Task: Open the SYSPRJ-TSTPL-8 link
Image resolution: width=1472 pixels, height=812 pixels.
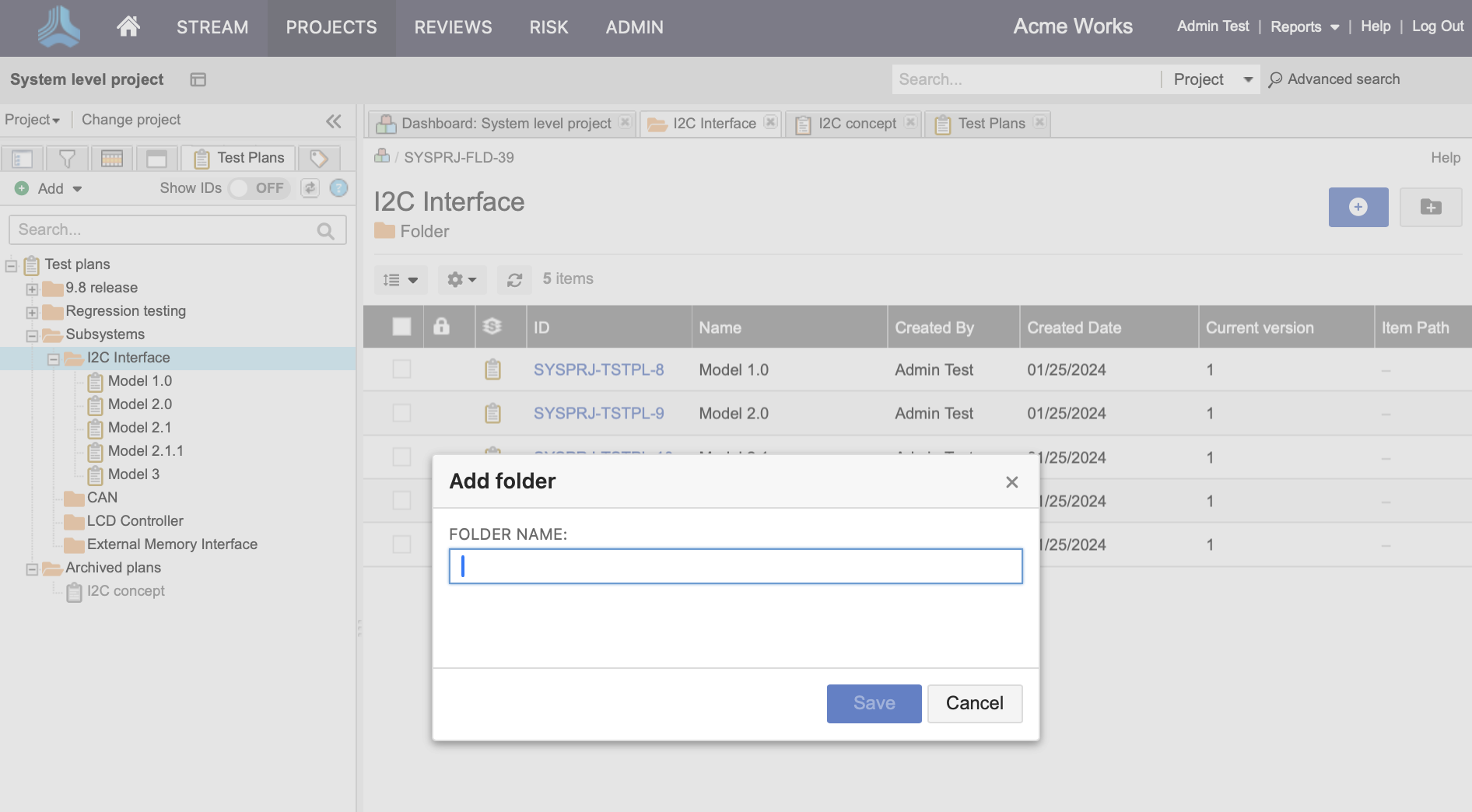Action: [x=598, y=369]
